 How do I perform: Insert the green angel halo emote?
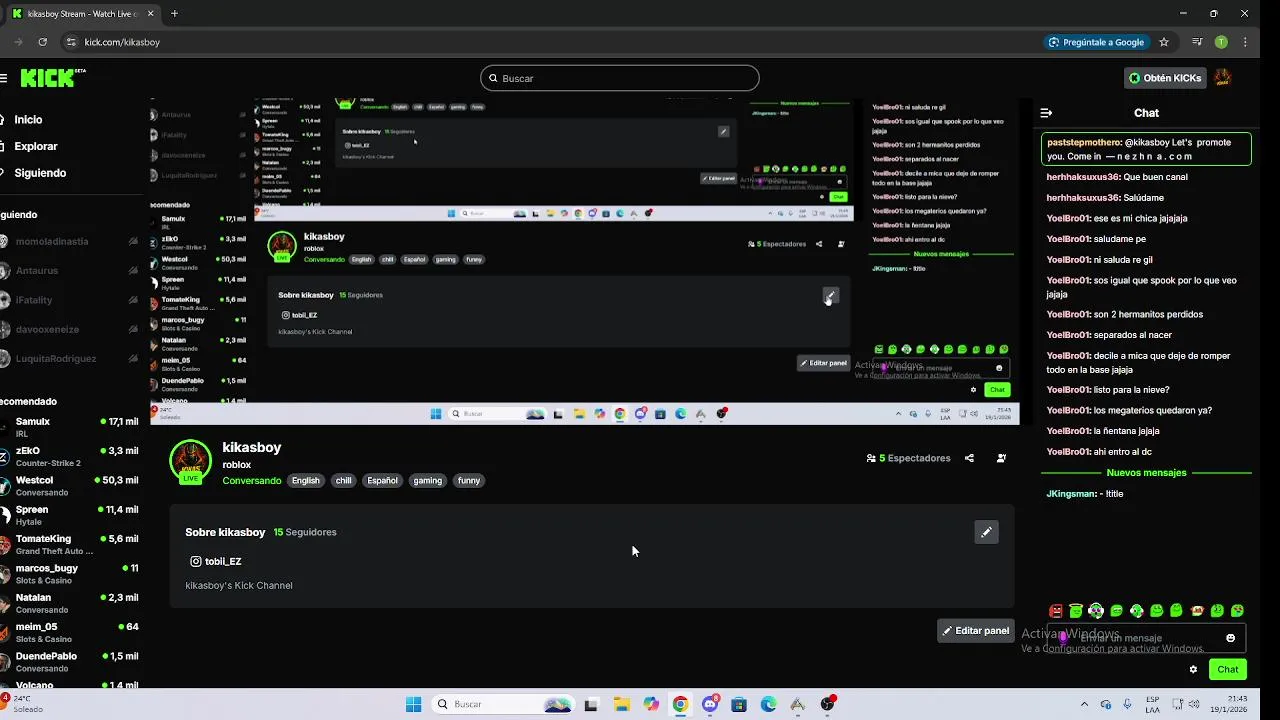(1076, 611)
